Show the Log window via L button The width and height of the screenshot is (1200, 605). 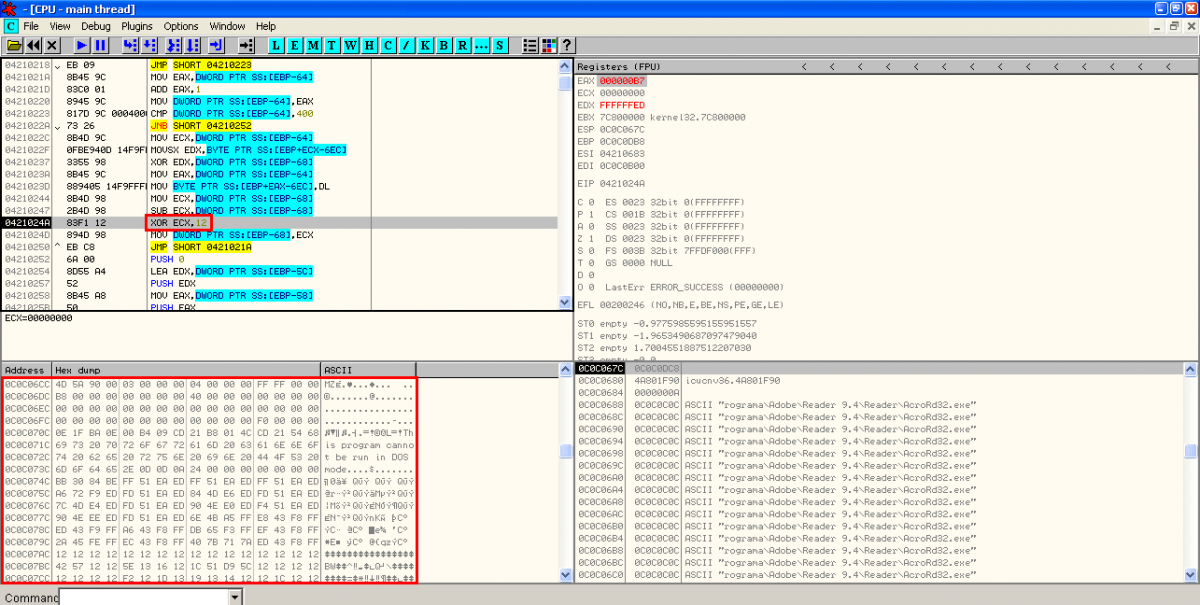click(x=278, y=46)
